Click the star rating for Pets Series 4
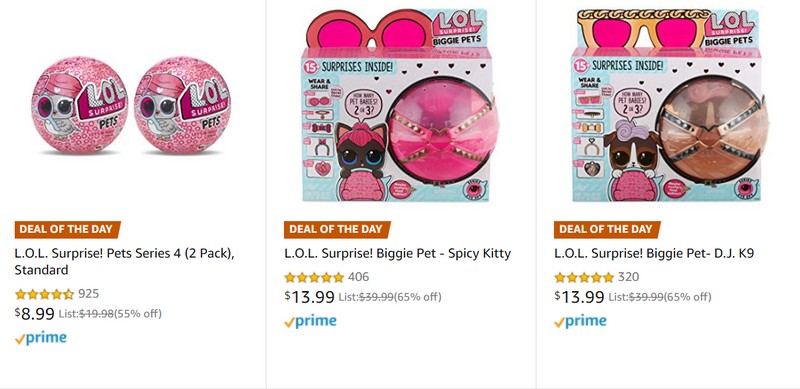Screen dimensions: 800x389 coord(44,294)
